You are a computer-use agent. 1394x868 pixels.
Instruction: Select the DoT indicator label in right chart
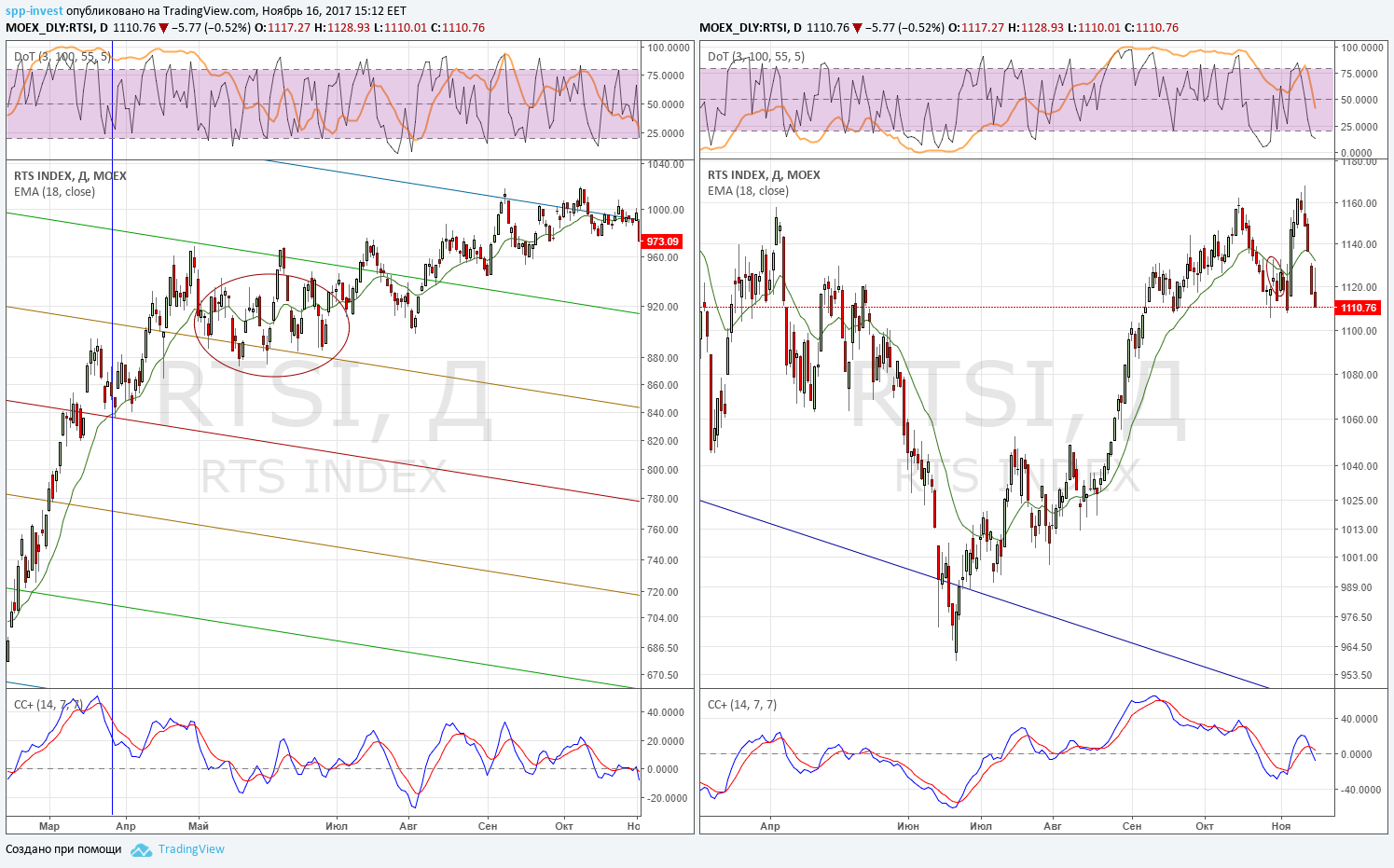(x=756, y=57)
